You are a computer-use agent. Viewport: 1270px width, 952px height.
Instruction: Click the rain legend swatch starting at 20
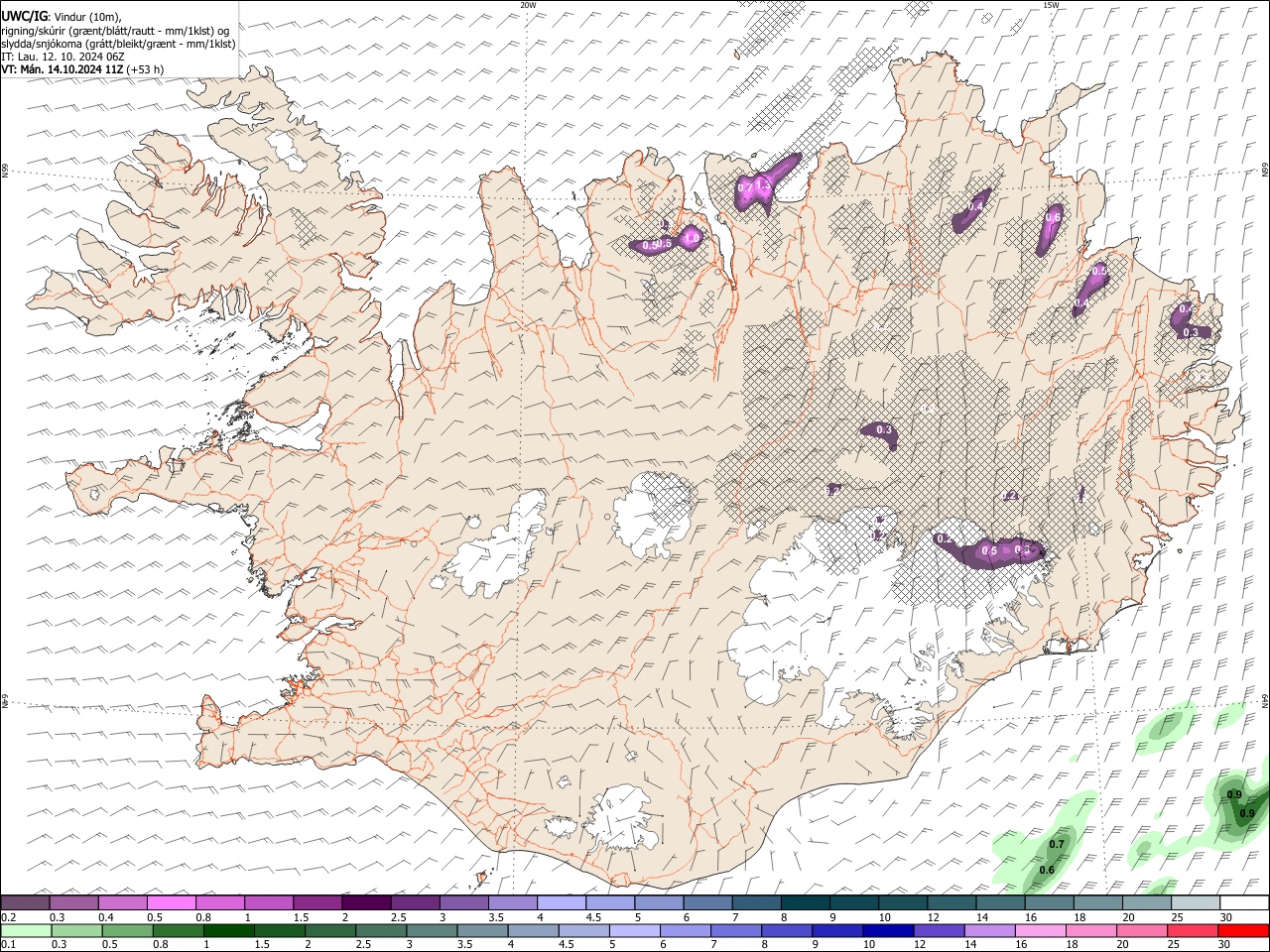coord(1141,930)
